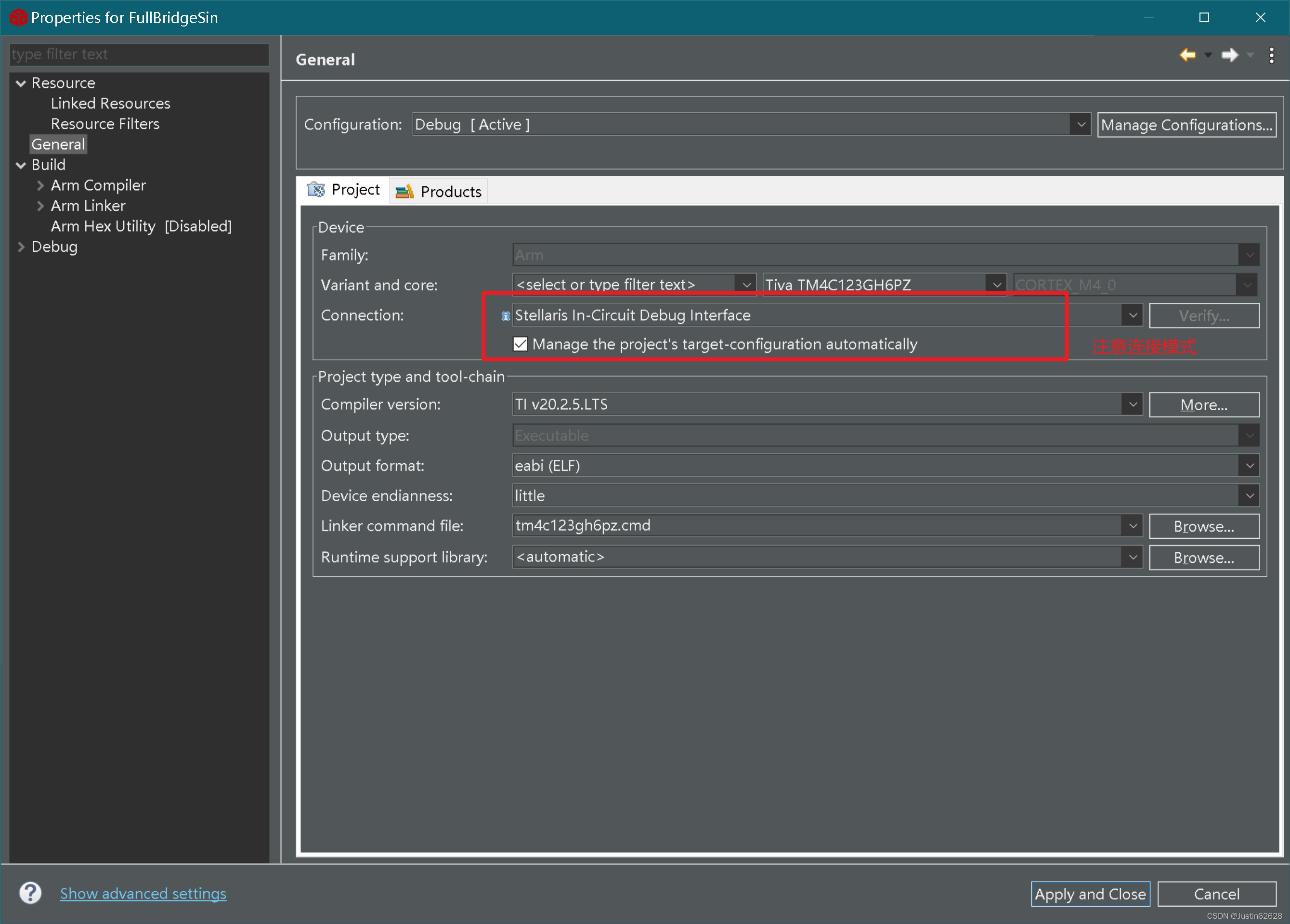
Task: Click the help question mark icon
Action: pyautogui.click(x=30, y=893)
